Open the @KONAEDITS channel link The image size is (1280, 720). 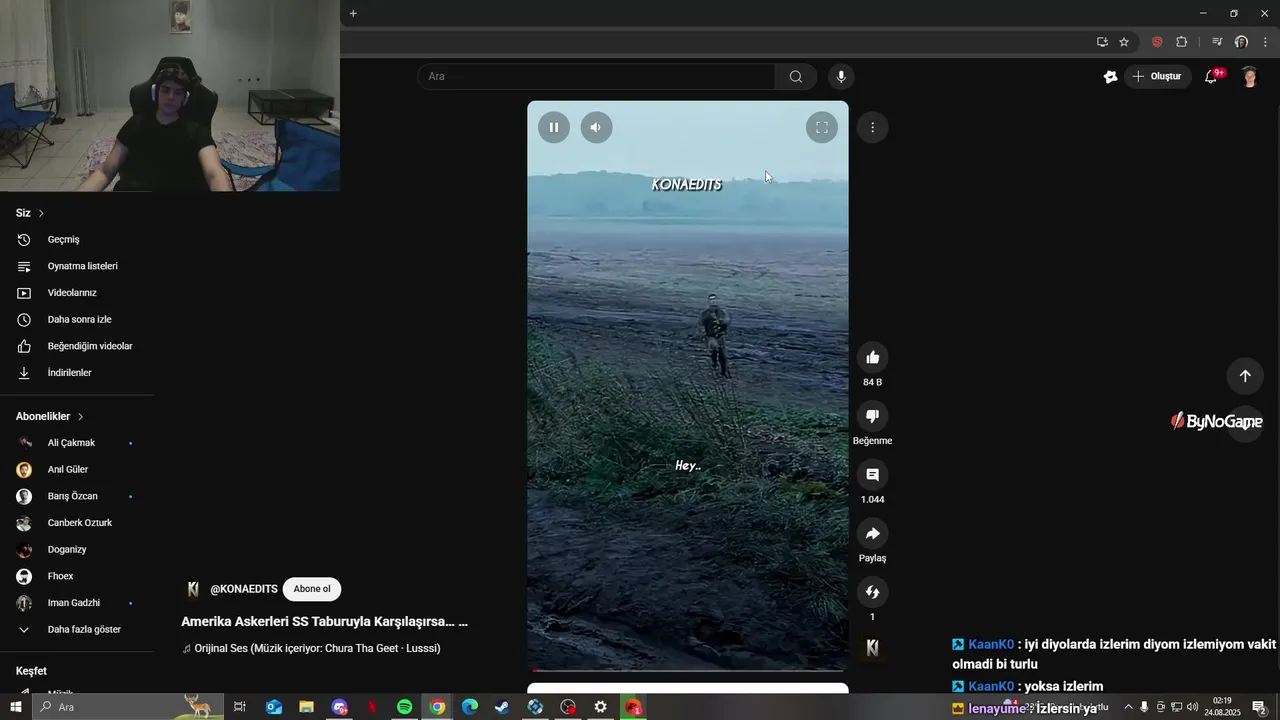pyautogui.click(x=244, y=589)
